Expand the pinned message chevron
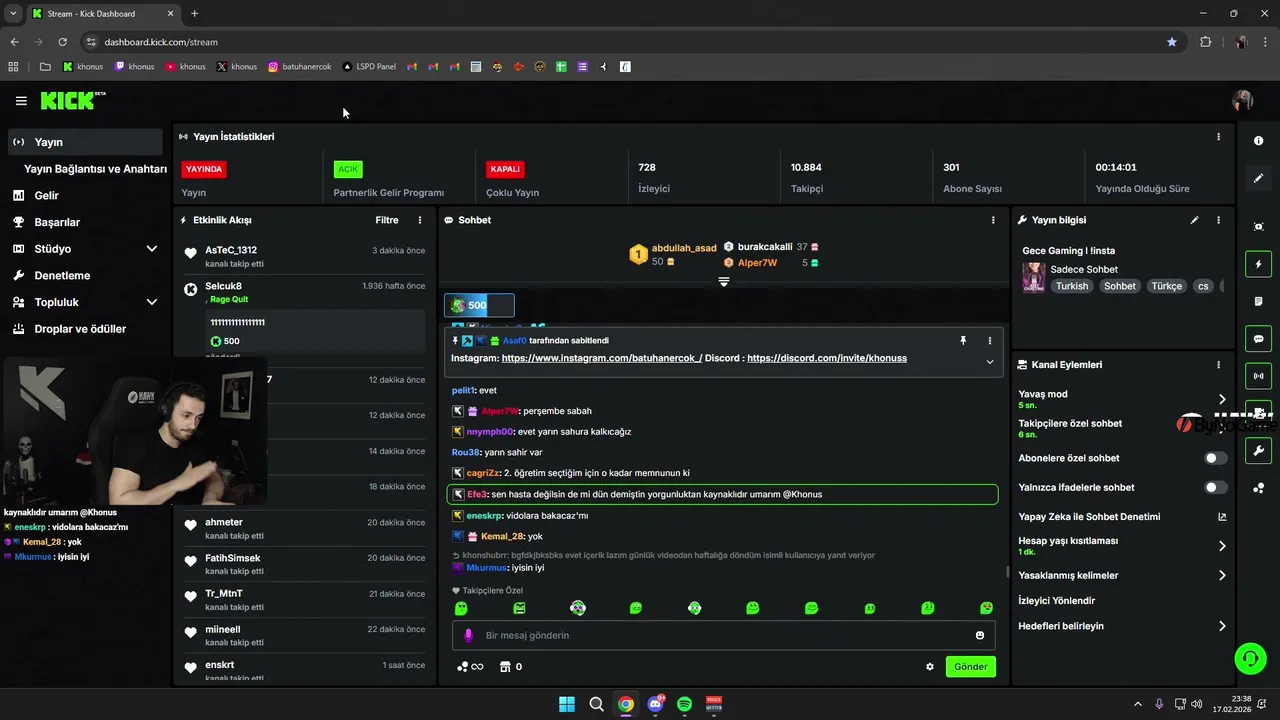This screenshot has width=1280, height=720. click(990, 361)
